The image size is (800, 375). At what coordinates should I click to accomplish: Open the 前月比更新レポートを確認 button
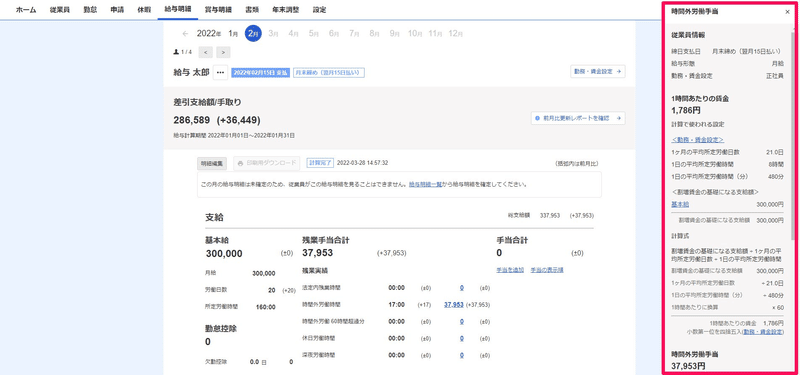(578, 118)
